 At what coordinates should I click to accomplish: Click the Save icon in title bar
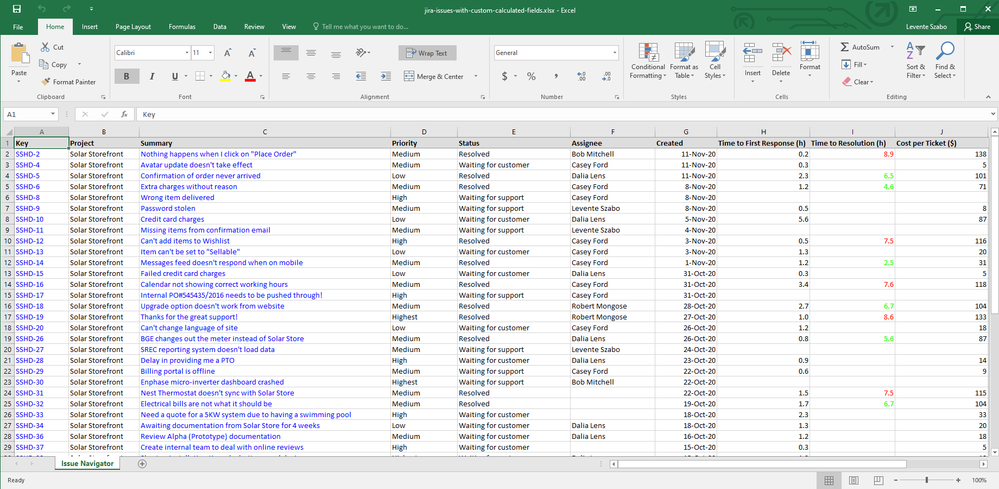[x=17, y=9]
